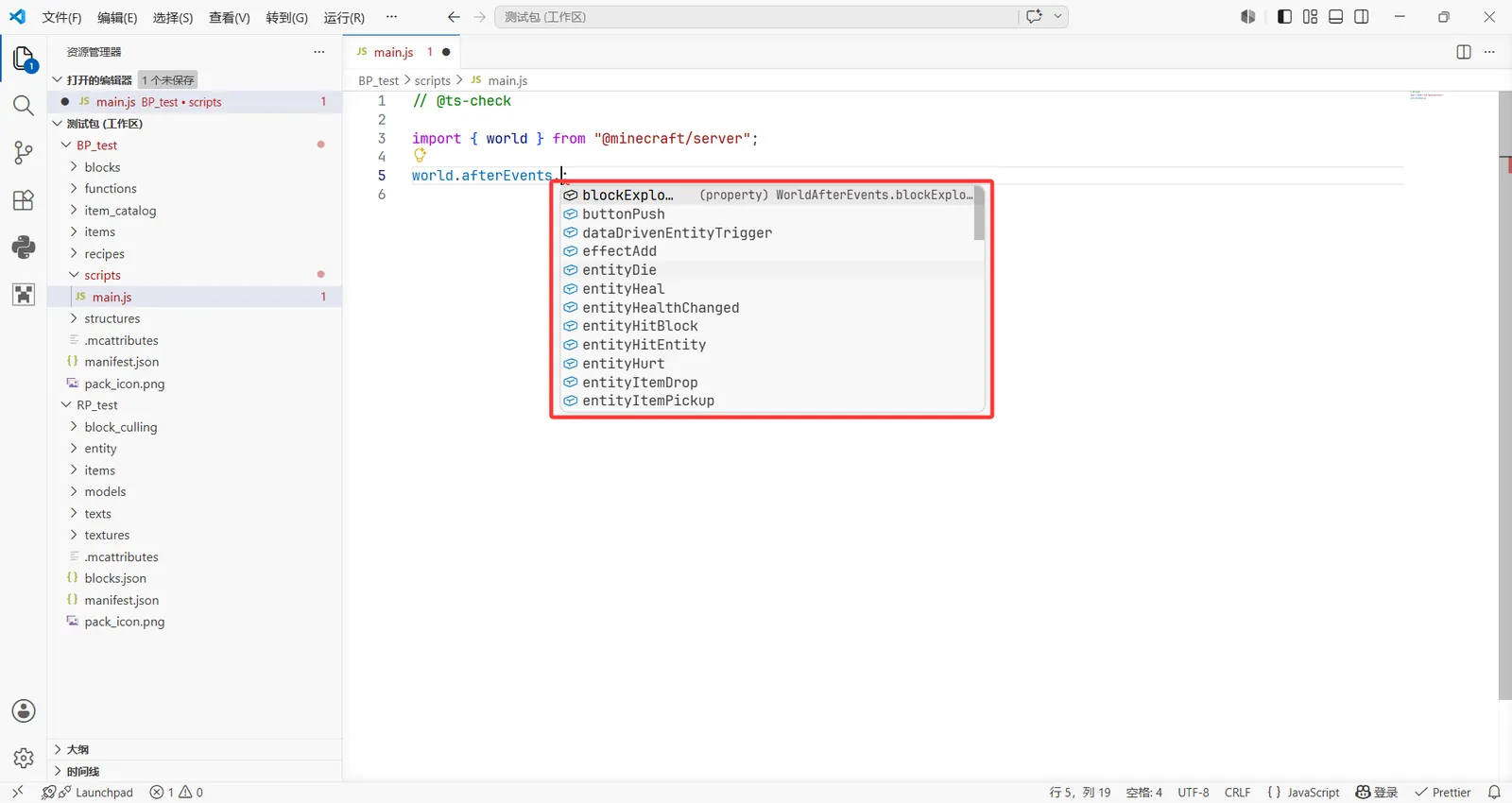Open Explorer panel more actions ellipsis
The width and height of the screenshot is (1512, 803).
click(319, 52)
